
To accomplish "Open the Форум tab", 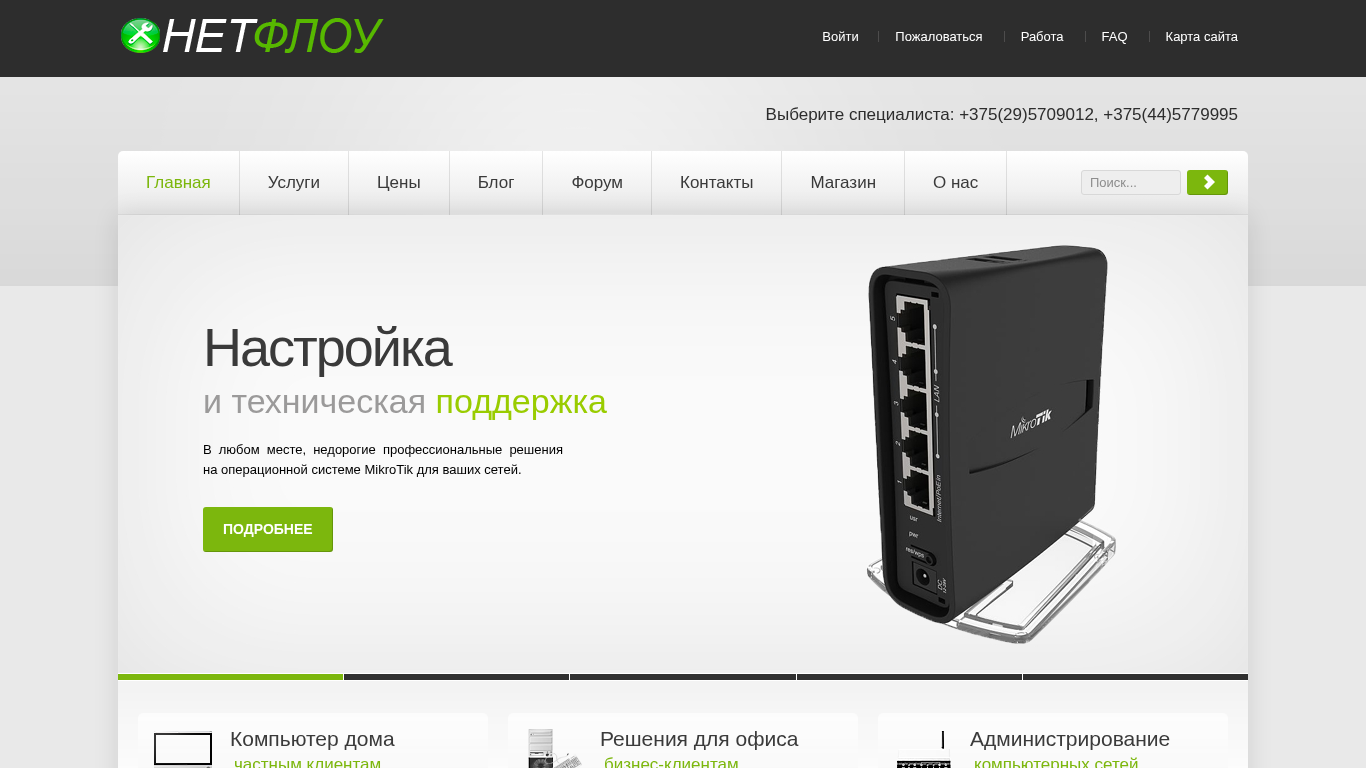I will click(597, 182).
